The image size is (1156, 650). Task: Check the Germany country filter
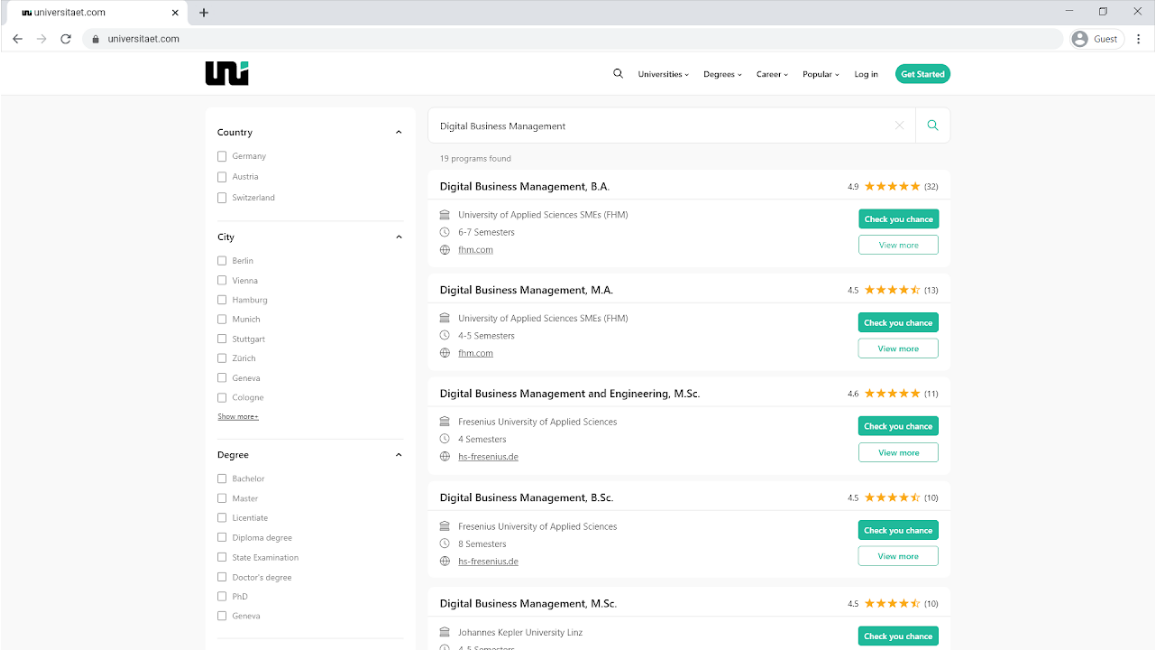click(222, 156)
